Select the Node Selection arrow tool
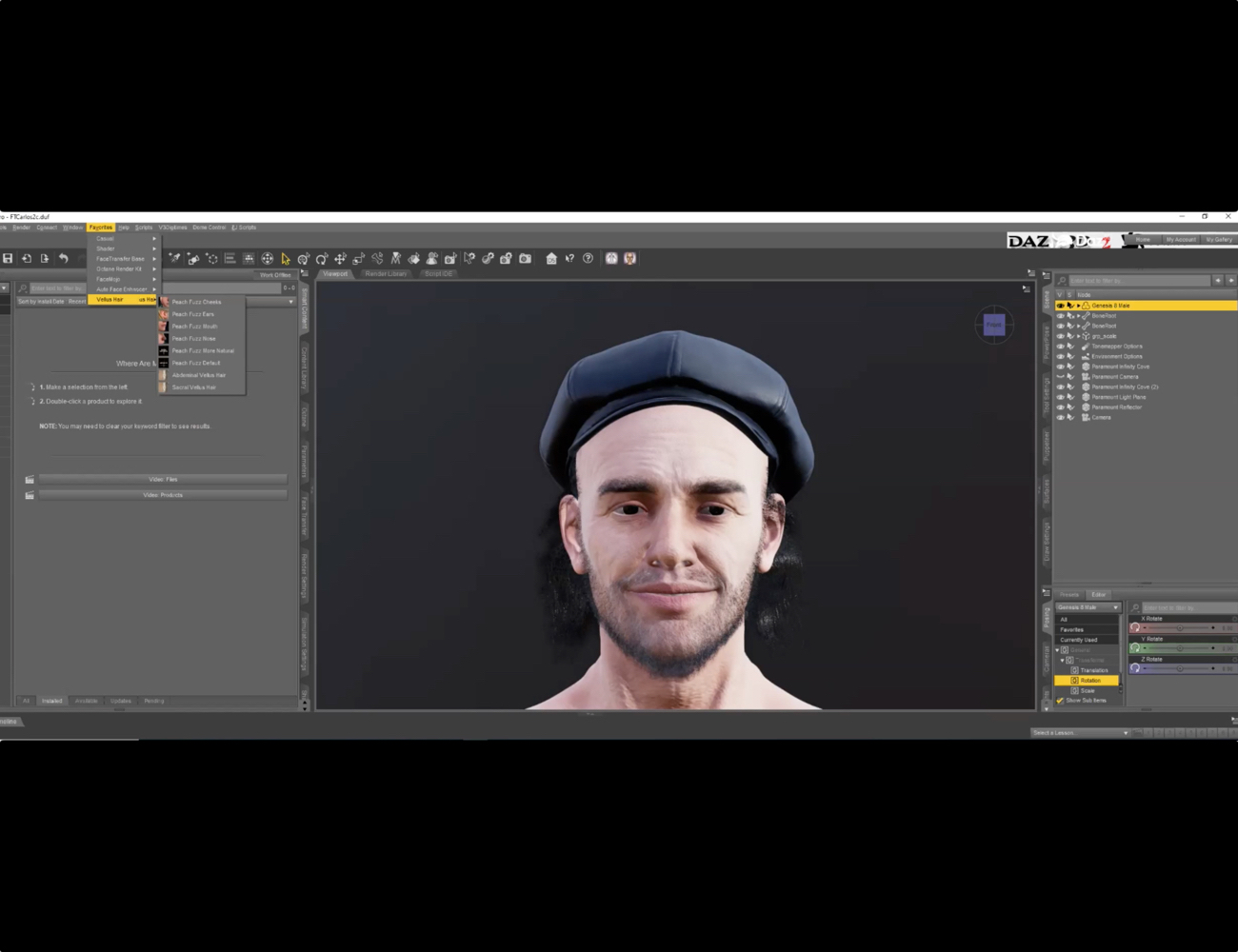The width and height of the screenshot is (1238, 952). pyautogui.click(x=285, y=258)
